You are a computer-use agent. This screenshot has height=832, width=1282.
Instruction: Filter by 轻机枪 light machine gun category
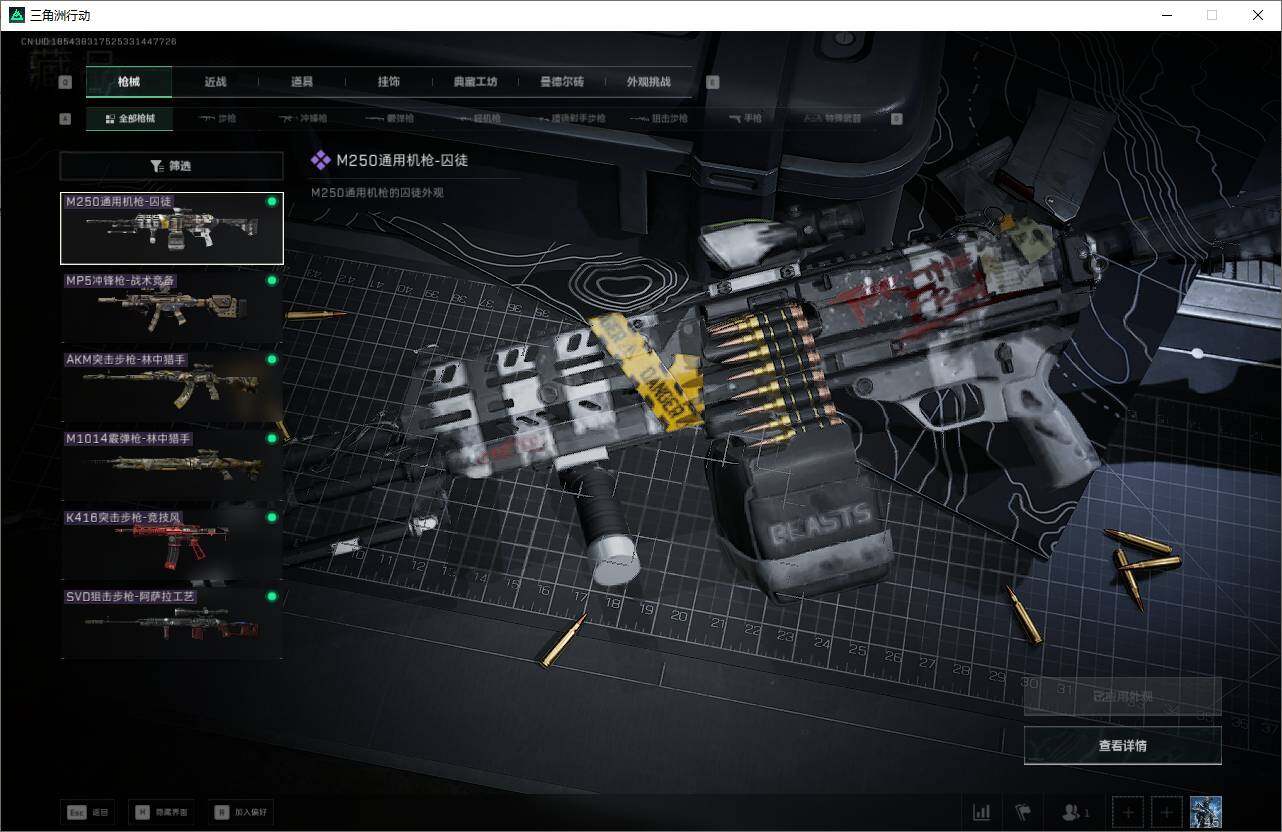[480, 118]
